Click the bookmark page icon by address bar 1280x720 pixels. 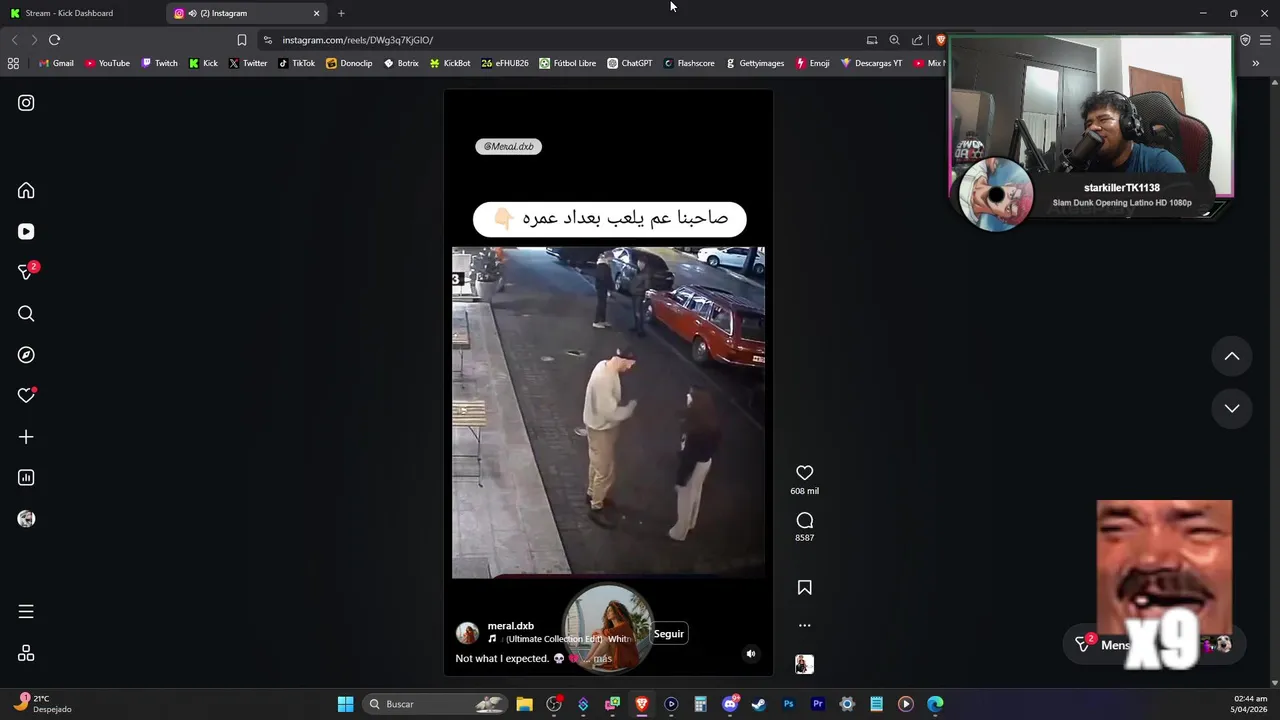click(241, 40)
